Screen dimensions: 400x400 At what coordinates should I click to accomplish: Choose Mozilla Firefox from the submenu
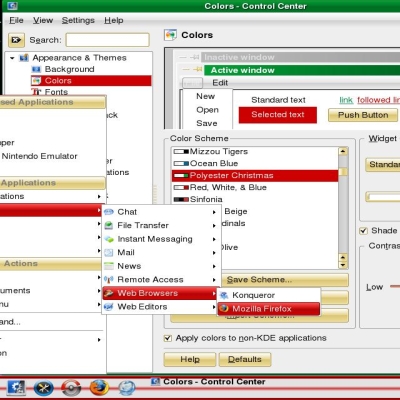tap(269, 309)
